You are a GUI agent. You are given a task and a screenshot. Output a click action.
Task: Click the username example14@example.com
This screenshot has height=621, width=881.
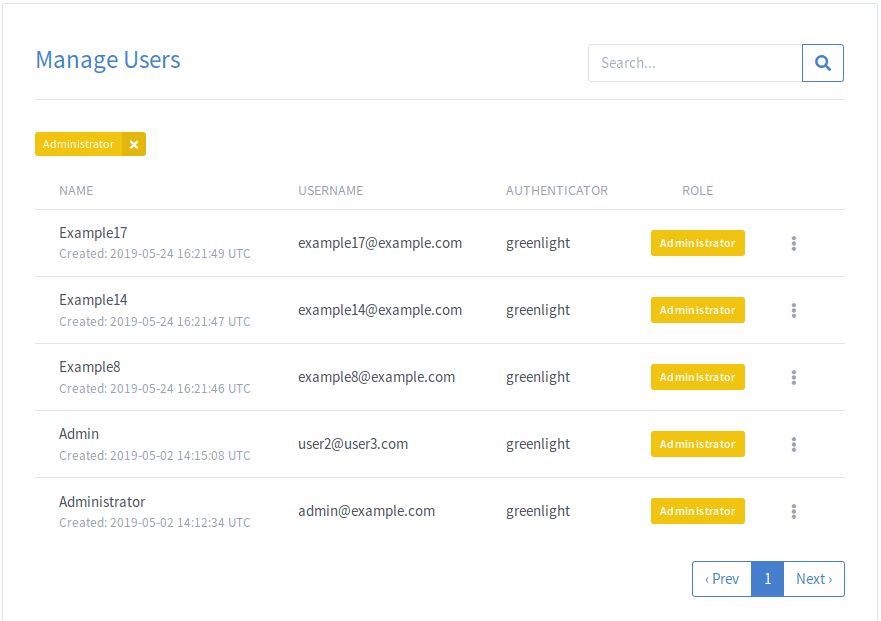point(380,310)
